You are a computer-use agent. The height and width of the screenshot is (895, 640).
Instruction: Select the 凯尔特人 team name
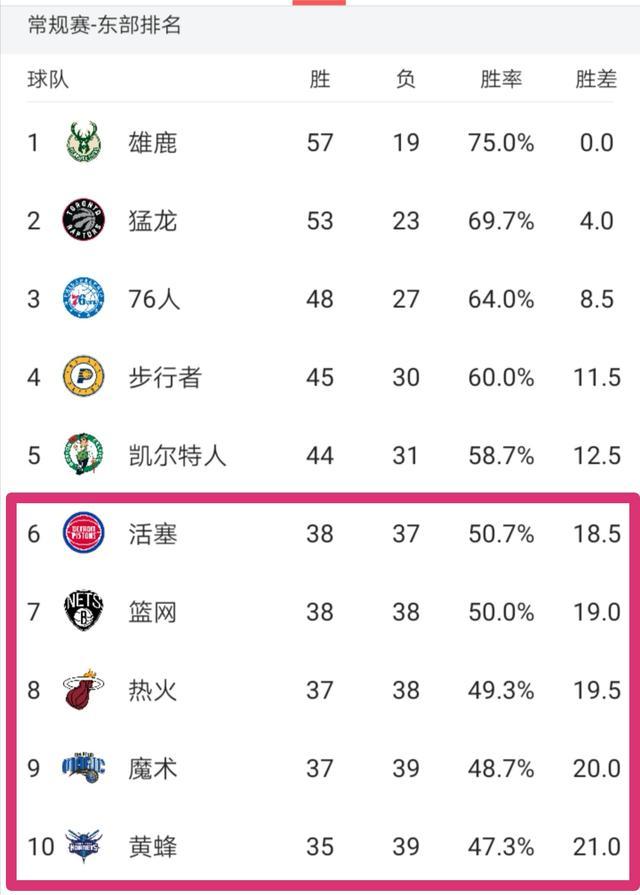177,455
